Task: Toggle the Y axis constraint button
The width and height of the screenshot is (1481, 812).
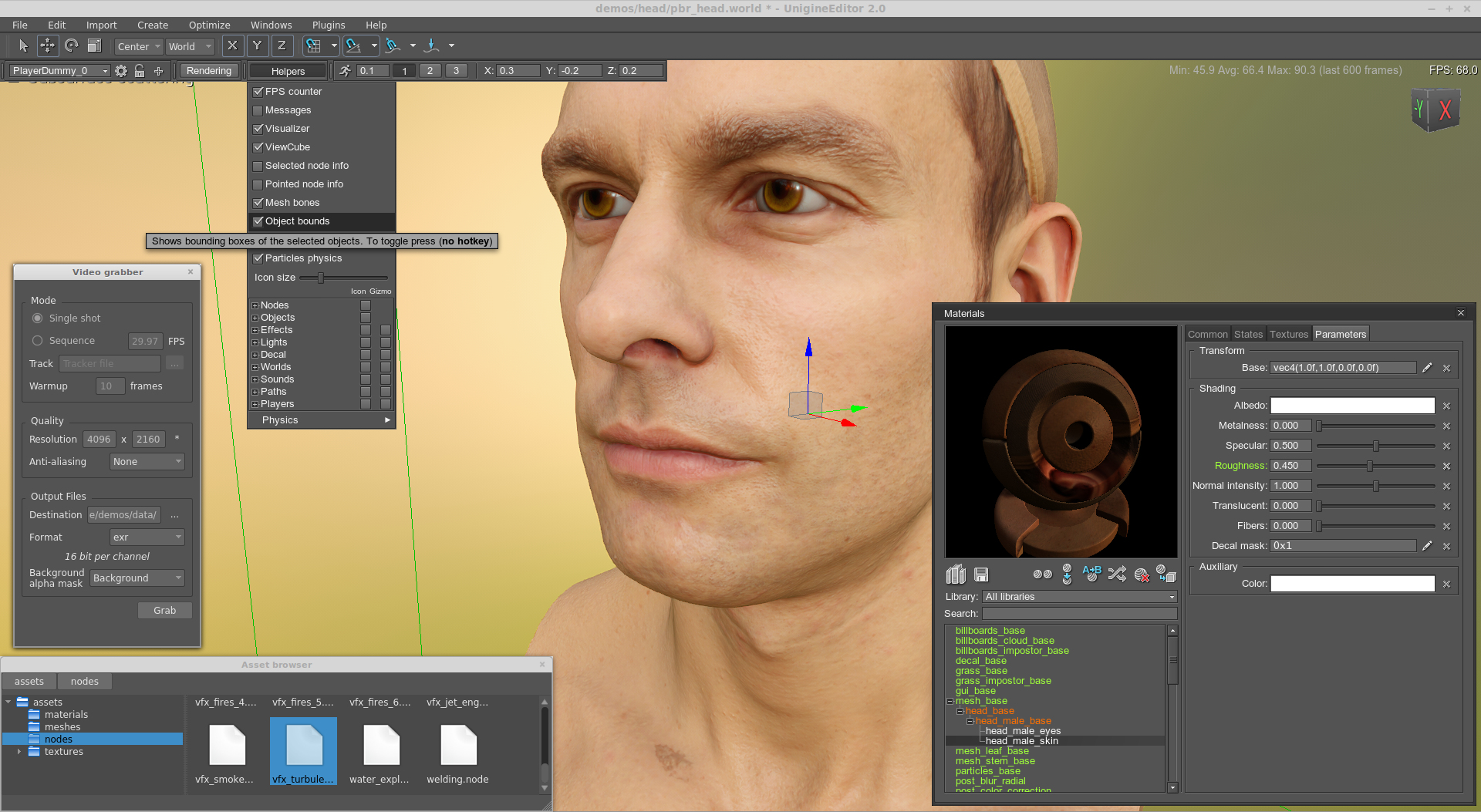Action: pyautogui.click(x=258, y=46)
